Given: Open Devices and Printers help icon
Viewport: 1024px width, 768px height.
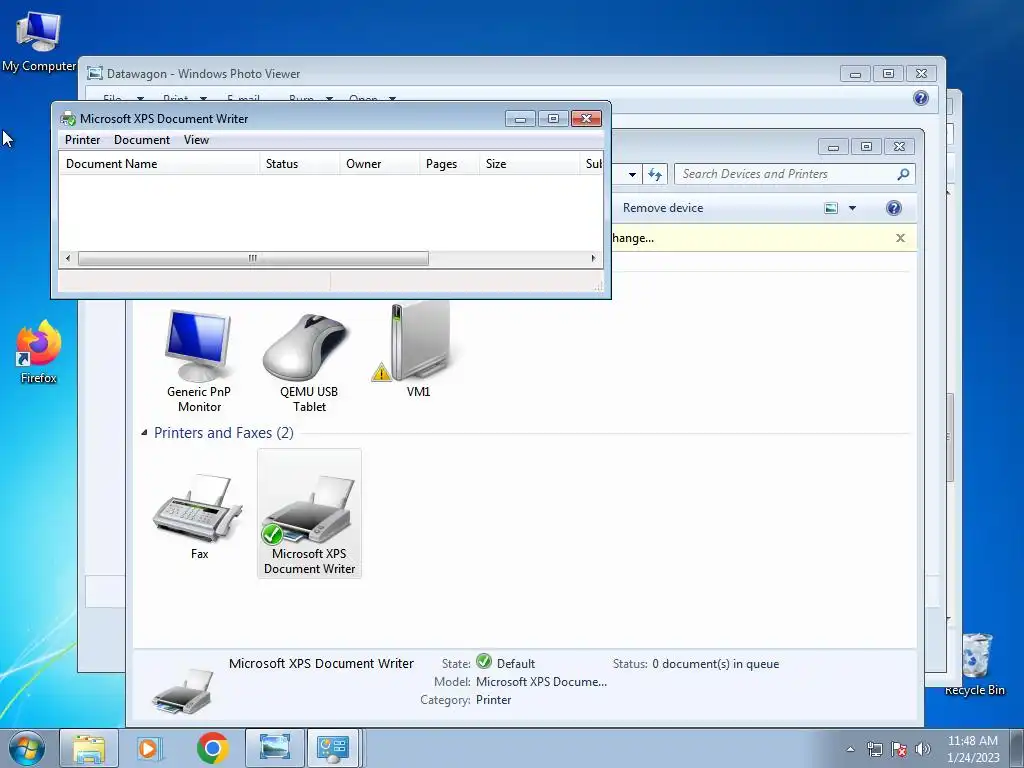Looking at the screenshot, I should click(893, 208).
